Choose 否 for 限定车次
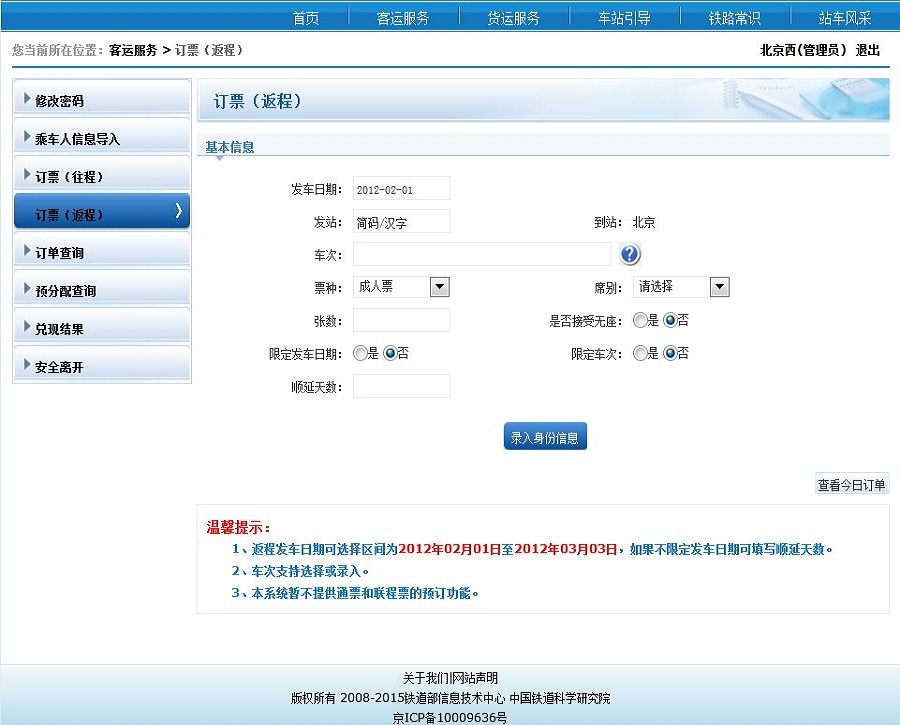This screenshot has width=900, height=725. click(x=670, y=354)
